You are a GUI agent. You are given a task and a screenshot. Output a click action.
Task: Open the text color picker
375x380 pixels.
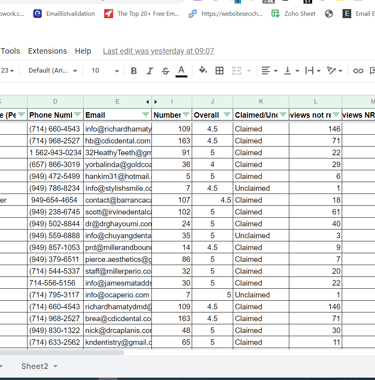pyautogui.click(x=181, y=71)
